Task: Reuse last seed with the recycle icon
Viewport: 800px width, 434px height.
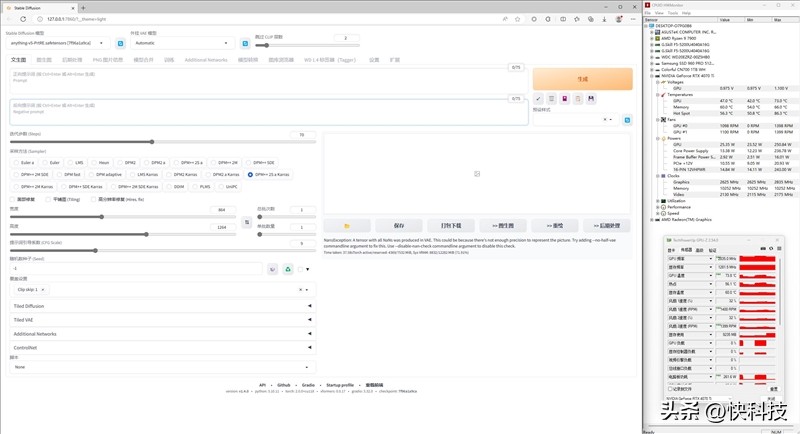Action: point(287,268)
